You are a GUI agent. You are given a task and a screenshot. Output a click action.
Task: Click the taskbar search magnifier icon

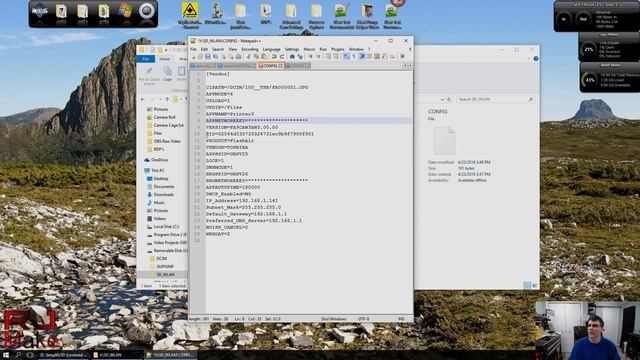[x=18, y=355]
